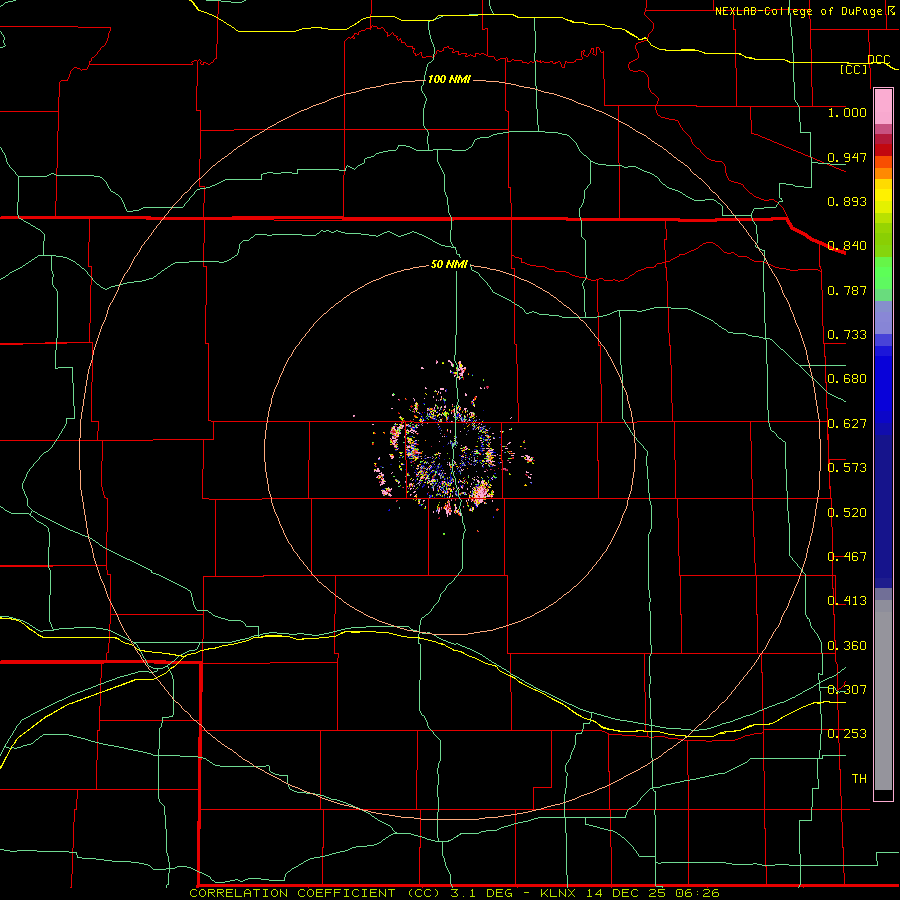Select the 0.520 scale value
900x900 pixels.
[847, 513]
